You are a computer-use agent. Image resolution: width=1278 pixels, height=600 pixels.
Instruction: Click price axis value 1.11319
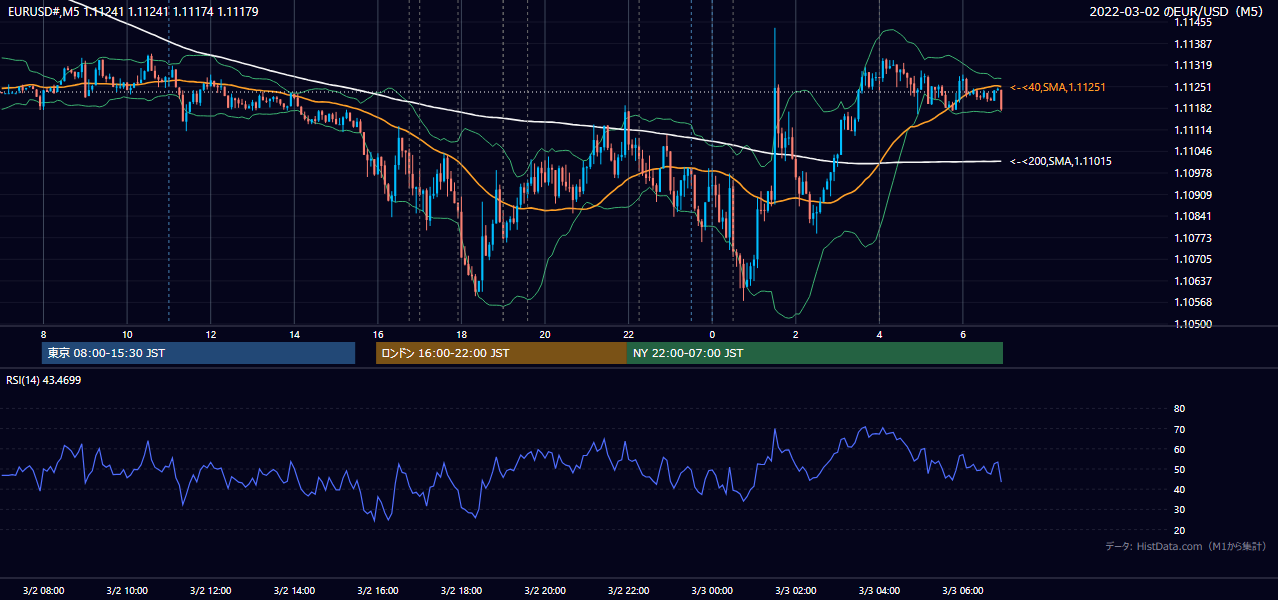point(1193,65)
